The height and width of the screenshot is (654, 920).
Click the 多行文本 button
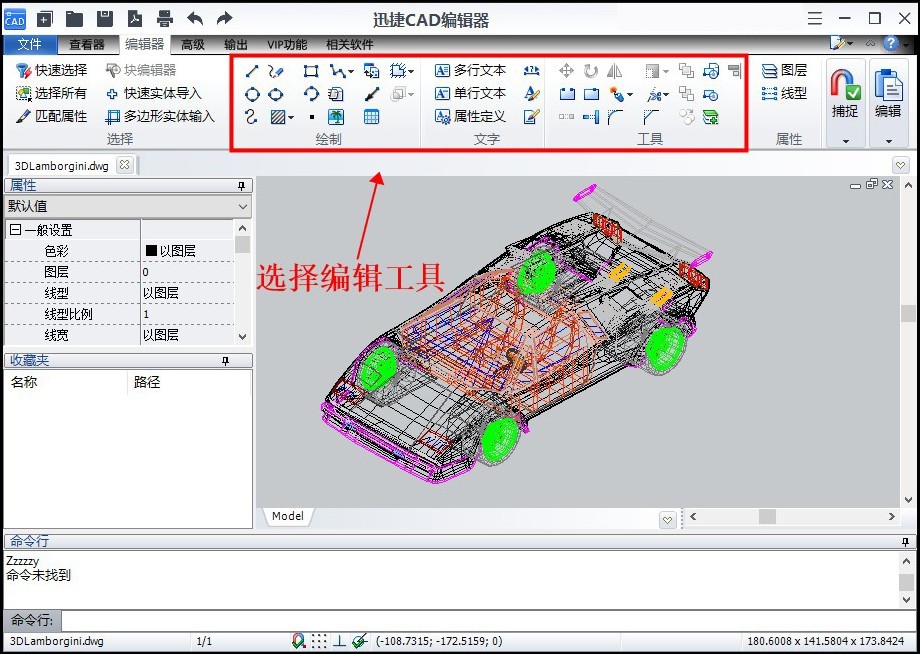click(471, 71)
